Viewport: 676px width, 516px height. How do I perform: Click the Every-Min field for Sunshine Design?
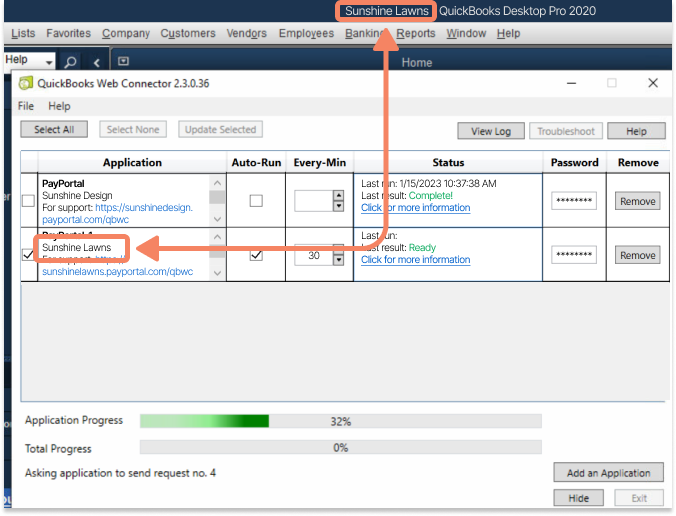314,201
